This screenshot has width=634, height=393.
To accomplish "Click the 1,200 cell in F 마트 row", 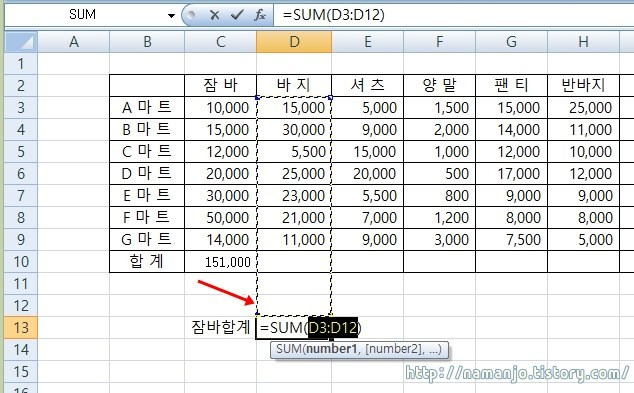I will [440, 218].
